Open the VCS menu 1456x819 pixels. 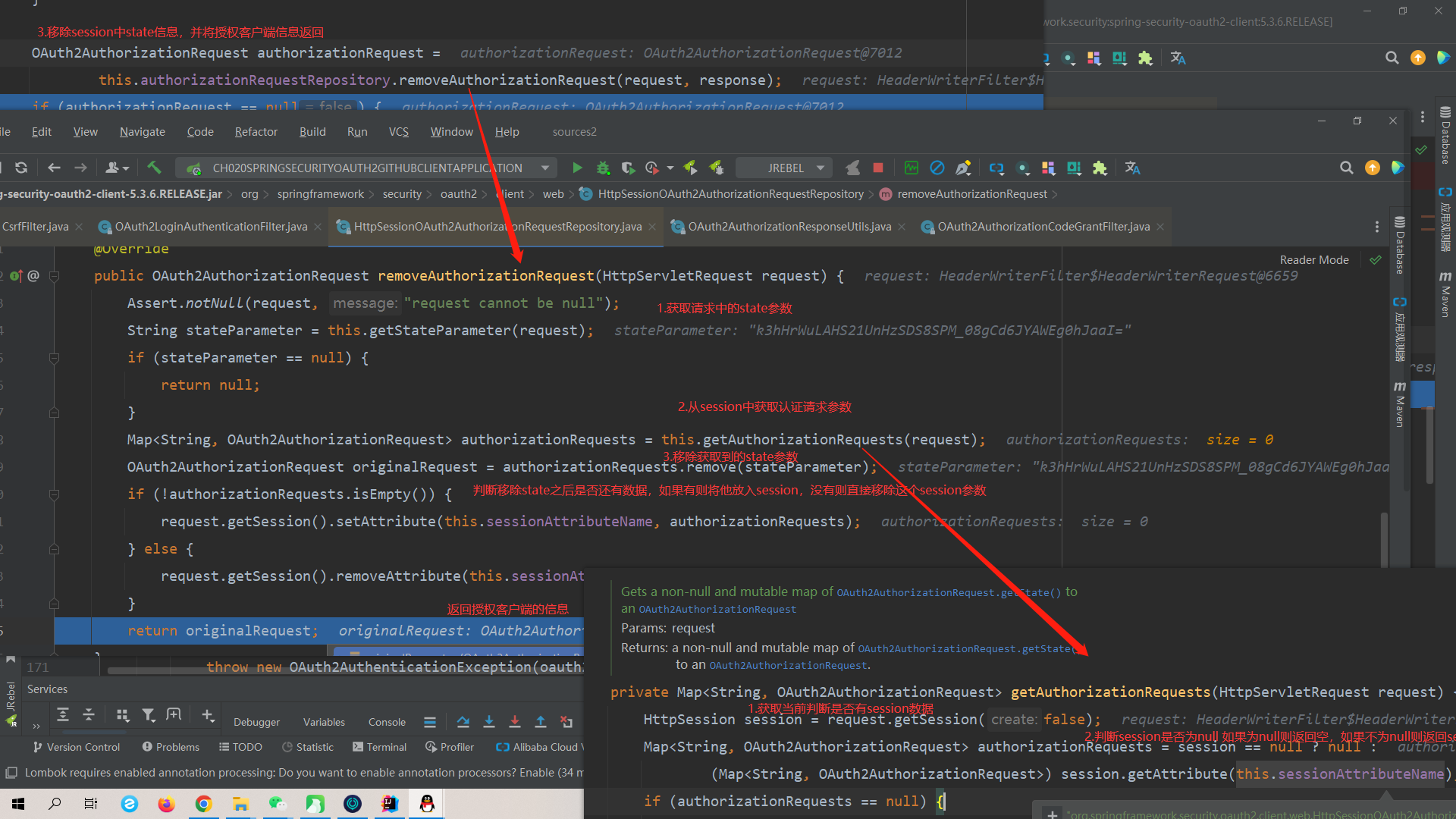tap(398, 131)
